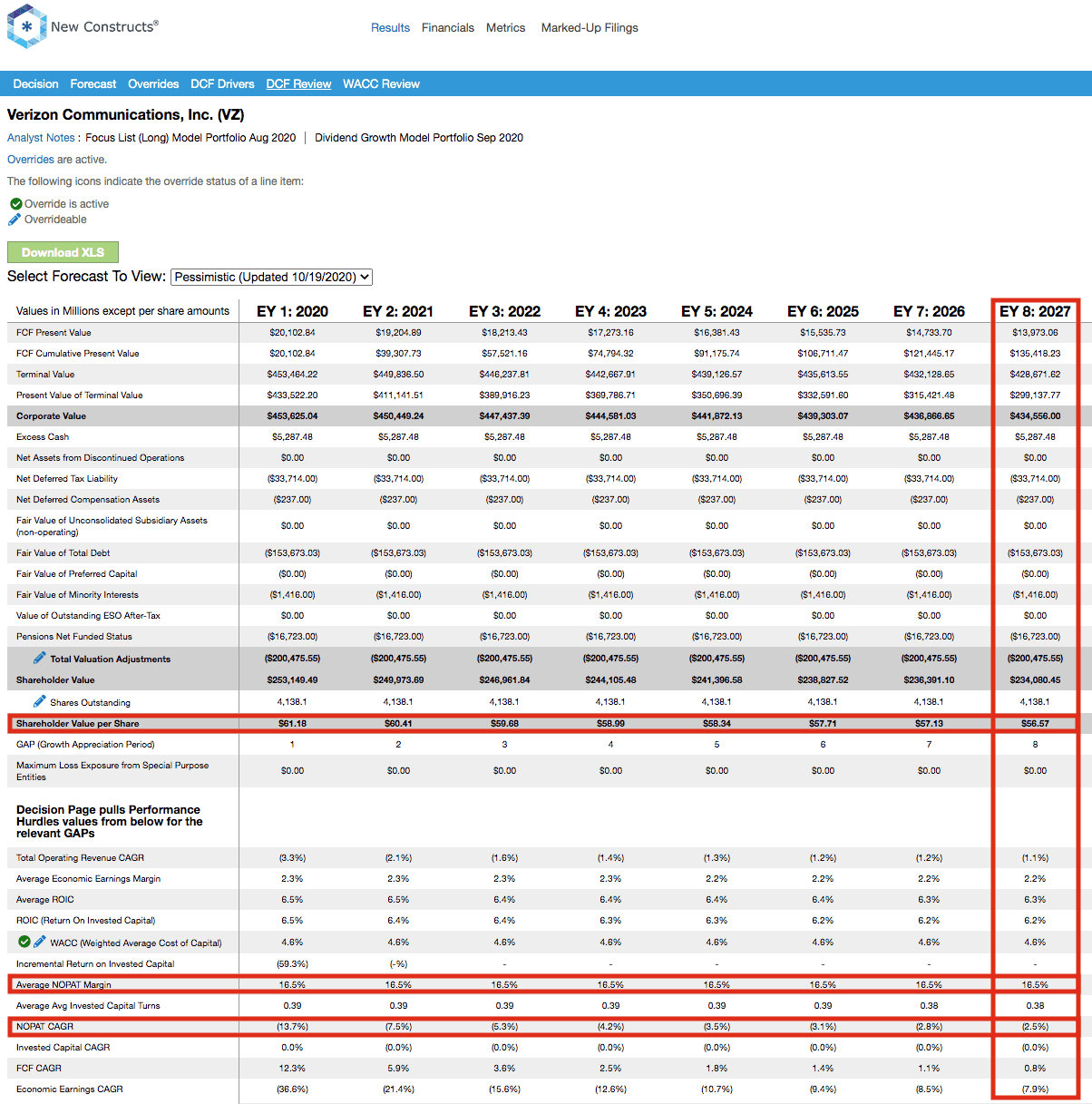1092x1104 pixels.
Task: Click the 'Corporate Value' row label
Action: coord(51,416)
